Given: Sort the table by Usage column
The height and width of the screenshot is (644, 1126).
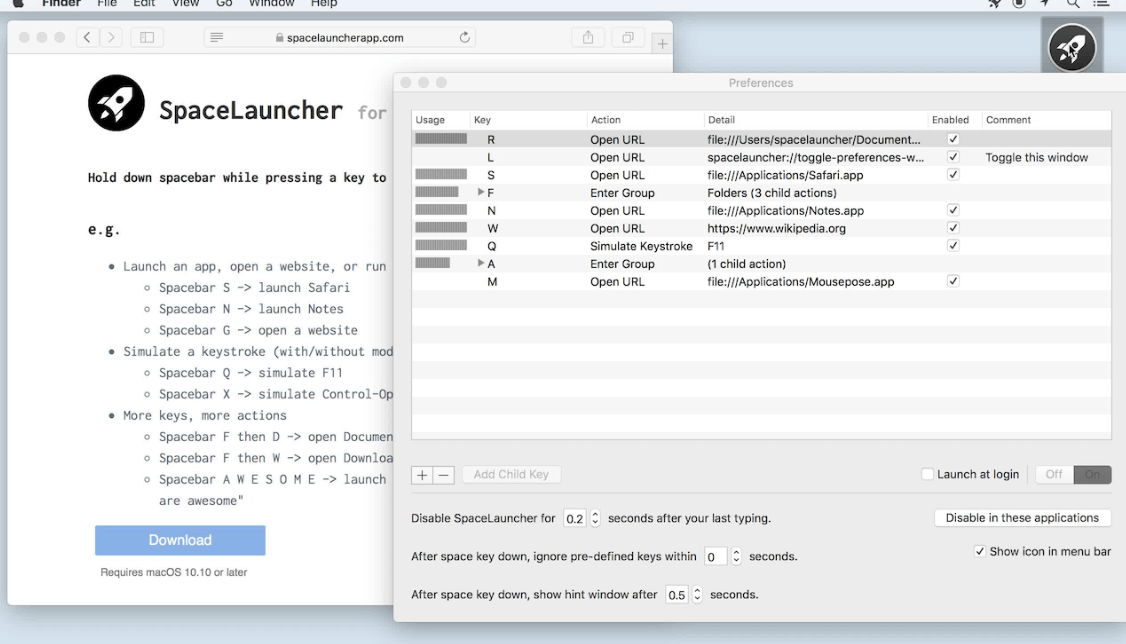Looking at the screenshot, I should (440, 120).
